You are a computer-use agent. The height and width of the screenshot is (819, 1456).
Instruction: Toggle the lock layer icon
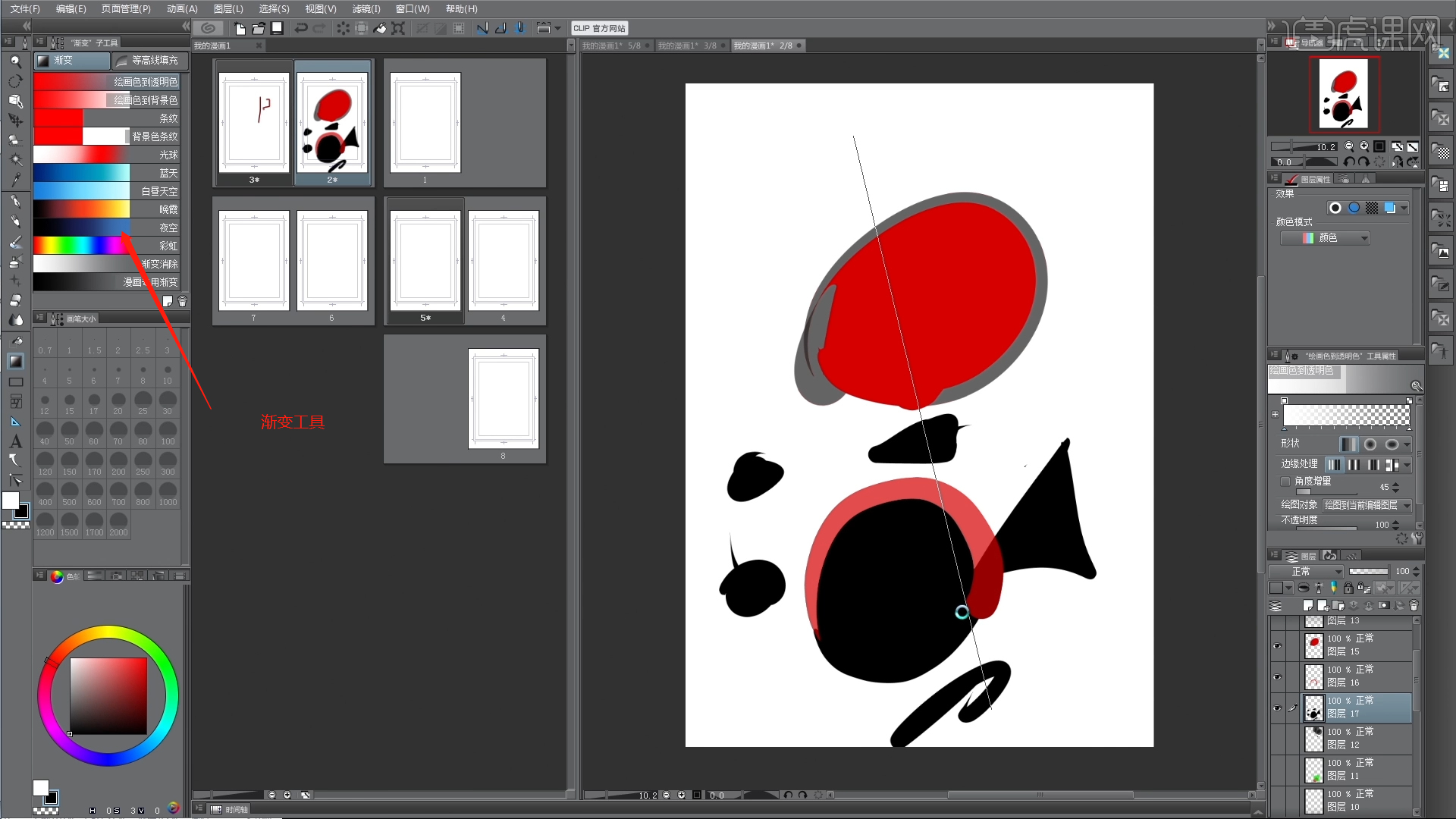click(1348, 588)
